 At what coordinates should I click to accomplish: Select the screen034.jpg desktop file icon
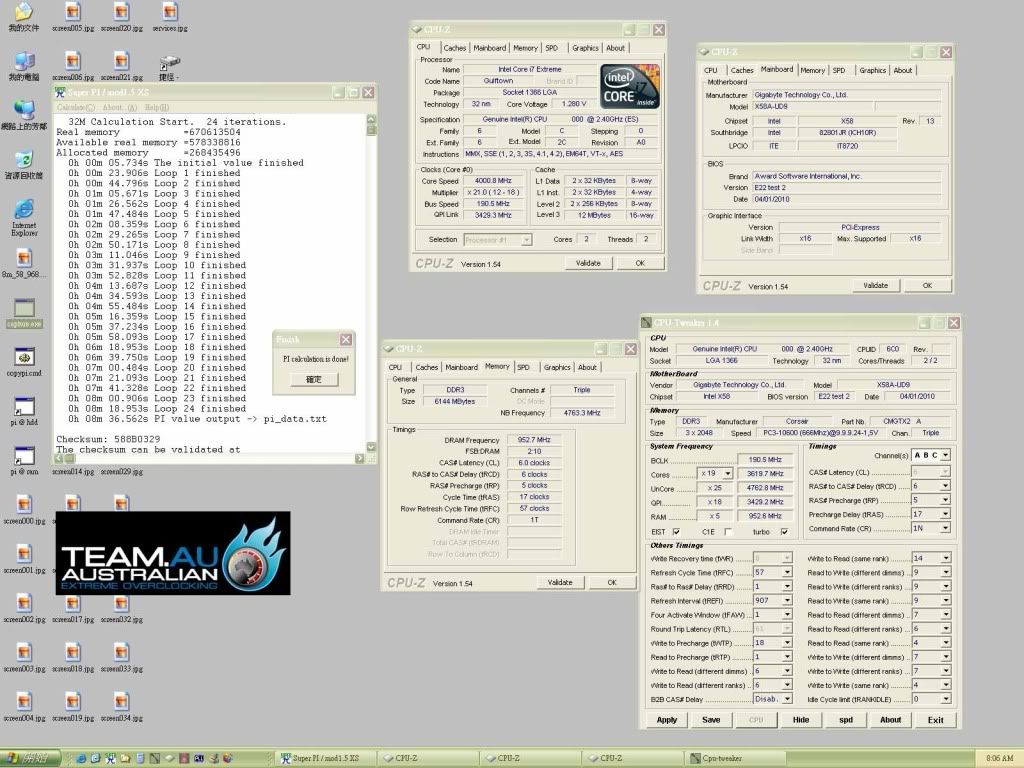pos(121,707)
